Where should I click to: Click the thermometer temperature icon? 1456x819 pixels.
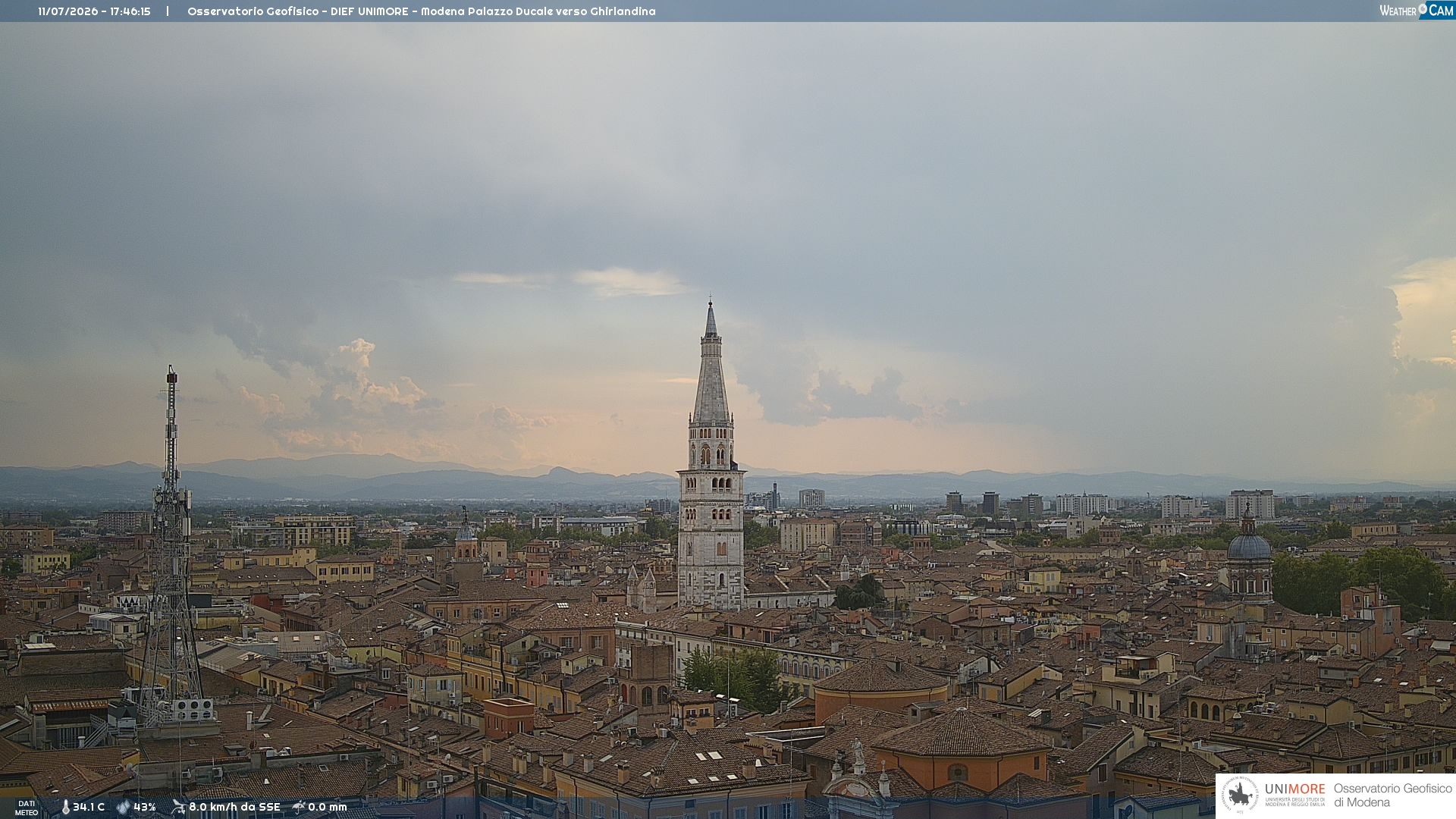[x=65, y=807]
